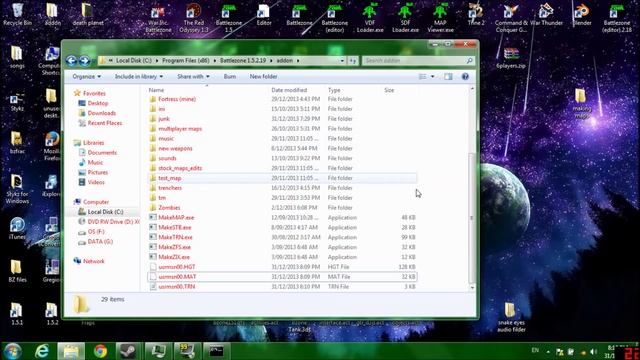Toggle the preview pane icon in Explorer
The width and height of the screenshot is (640, 360).
point(448,77)
